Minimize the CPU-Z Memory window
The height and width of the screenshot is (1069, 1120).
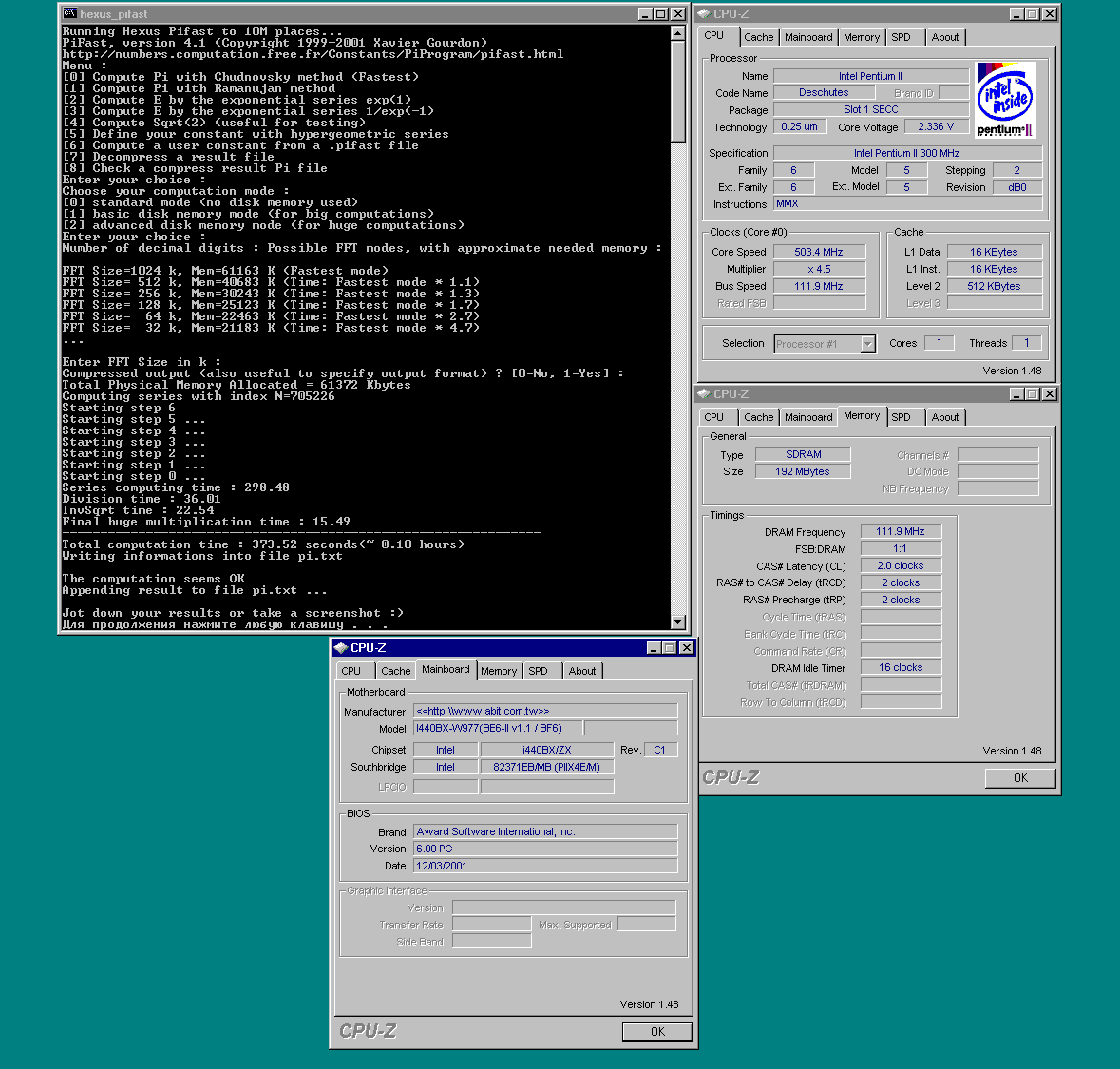click(1017, 393)
